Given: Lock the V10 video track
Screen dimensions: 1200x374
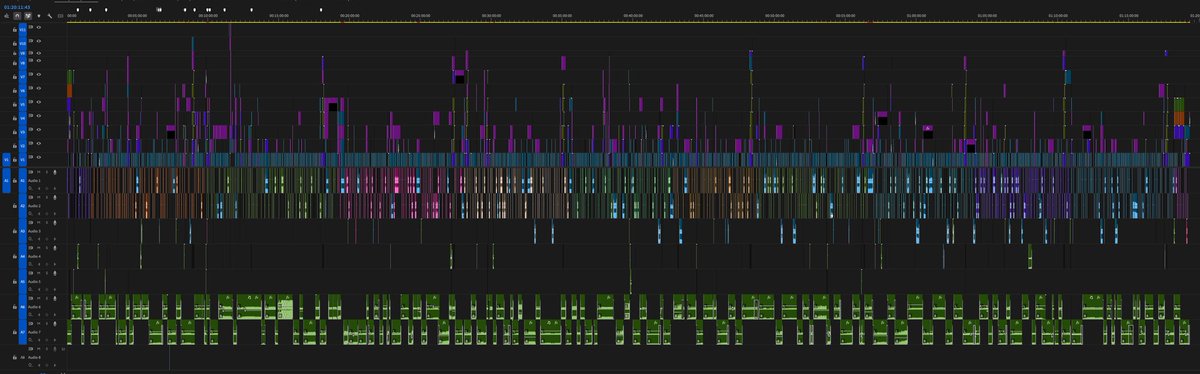Looking at the screenshot, I should point(14,44).
